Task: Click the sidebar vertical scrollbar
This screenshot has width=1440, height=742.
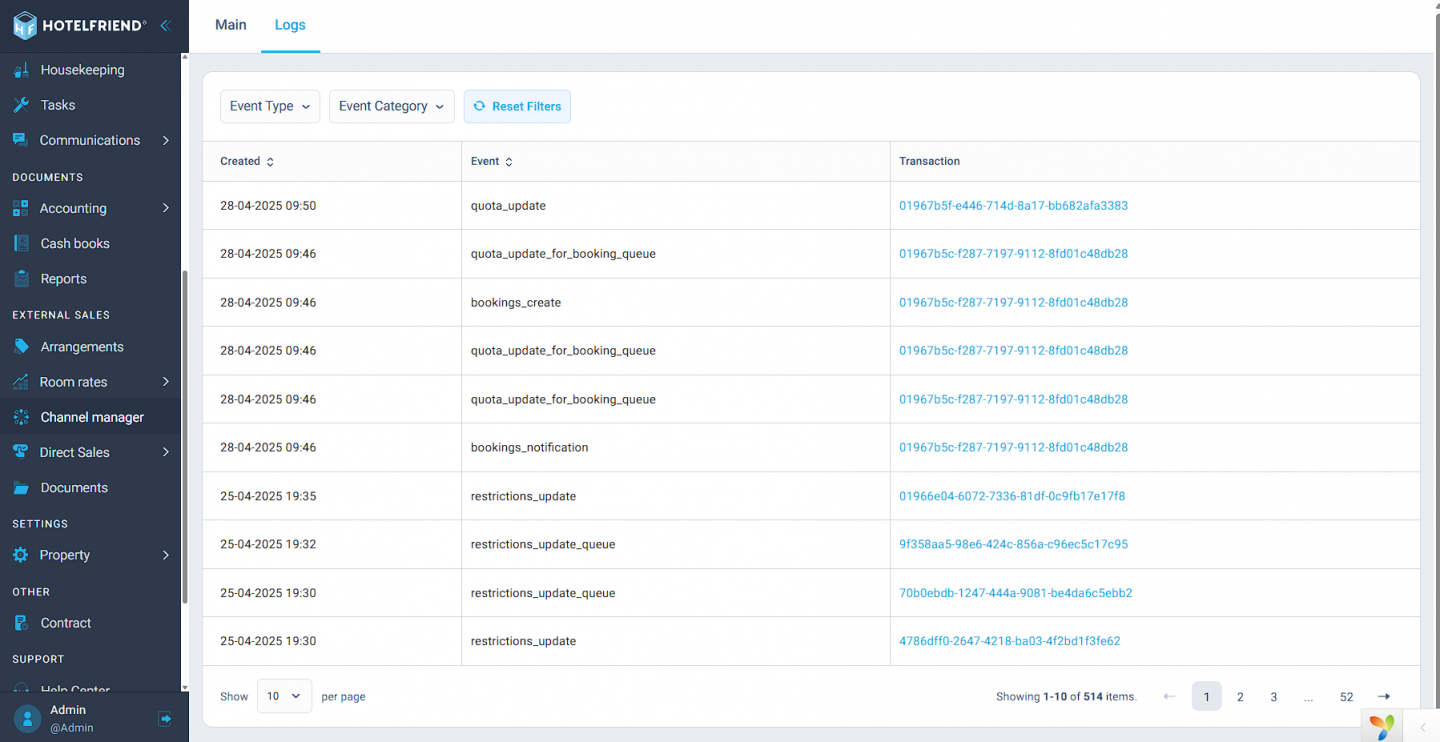Action: click(x=185, y=437)
